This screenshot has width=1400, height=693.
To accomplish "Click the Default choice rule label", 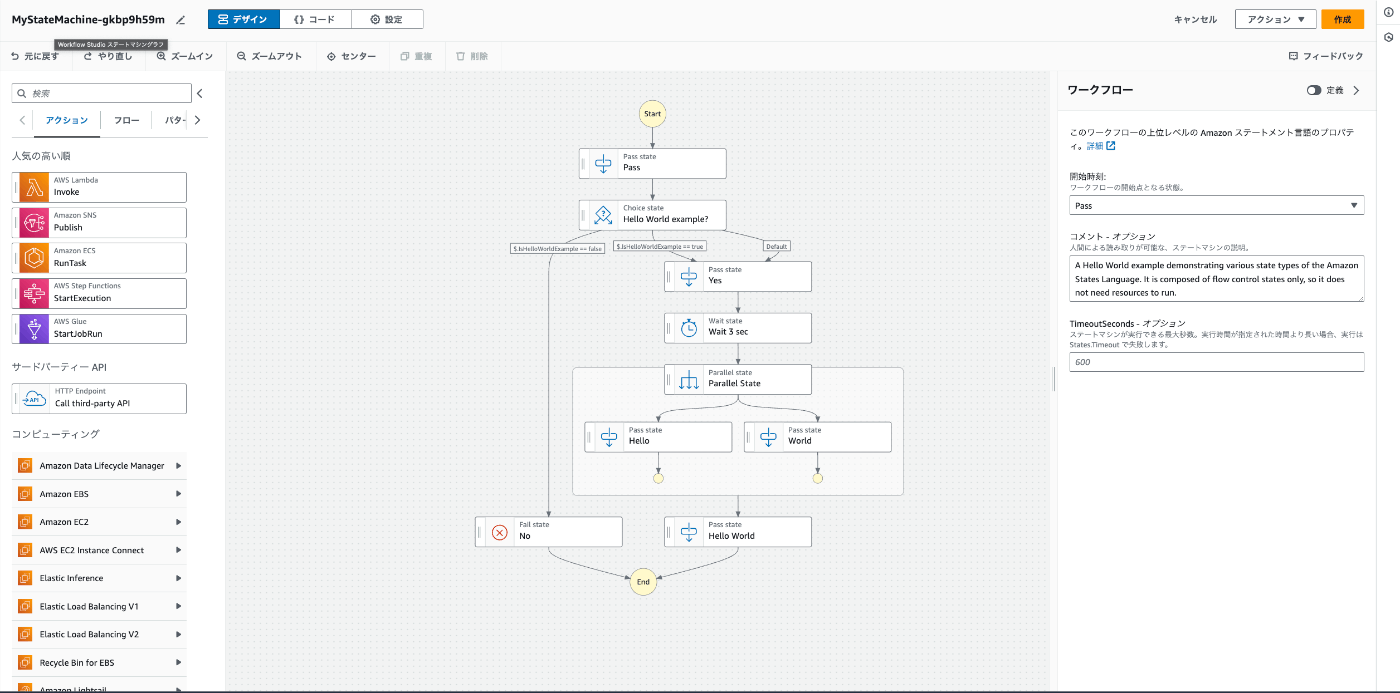I will point(776,246).
